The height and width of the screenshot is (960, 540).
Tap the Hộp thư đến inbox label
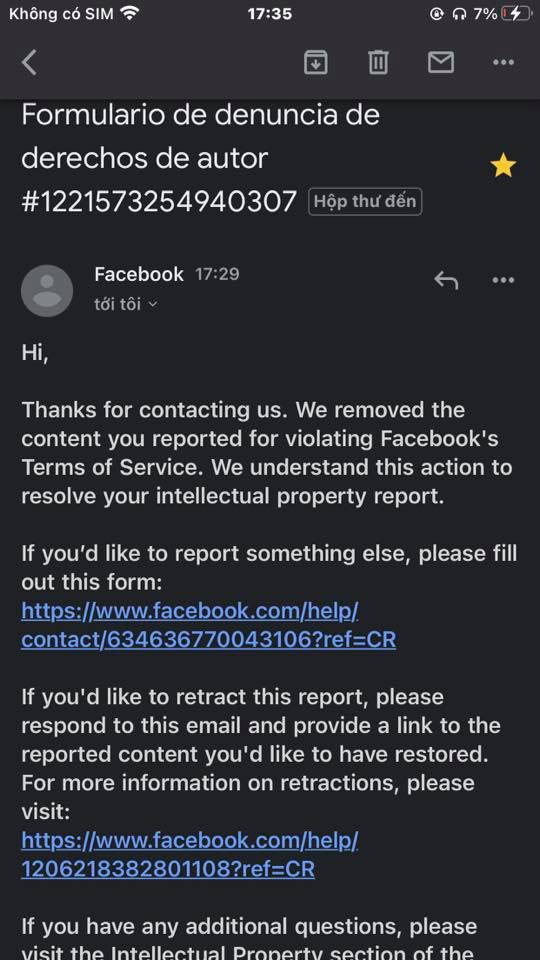coord(365,201)
